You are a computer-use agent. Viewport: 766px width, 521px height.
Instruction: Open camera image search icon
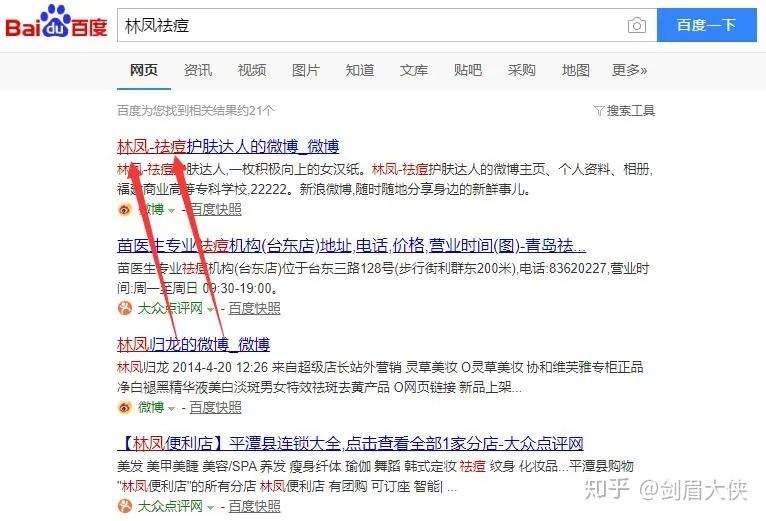636,25
